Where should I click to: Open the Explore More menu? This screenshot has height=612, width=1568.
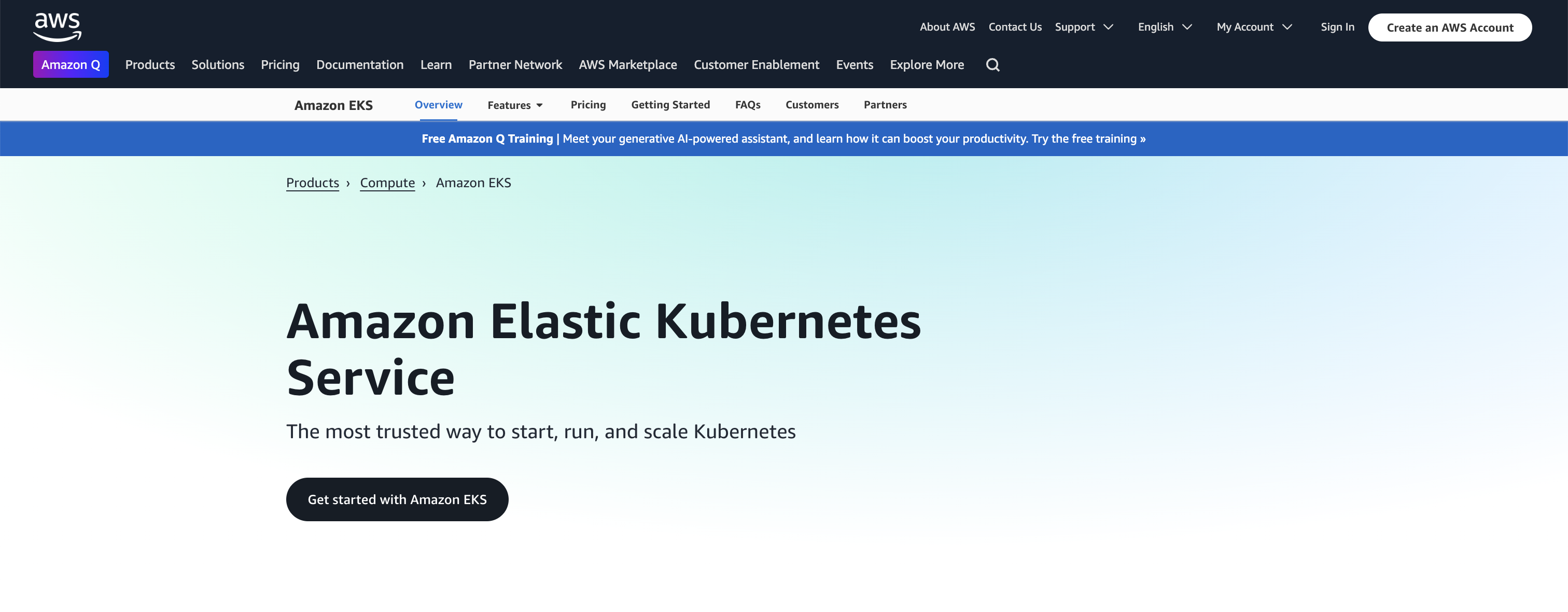coord(927,64)
